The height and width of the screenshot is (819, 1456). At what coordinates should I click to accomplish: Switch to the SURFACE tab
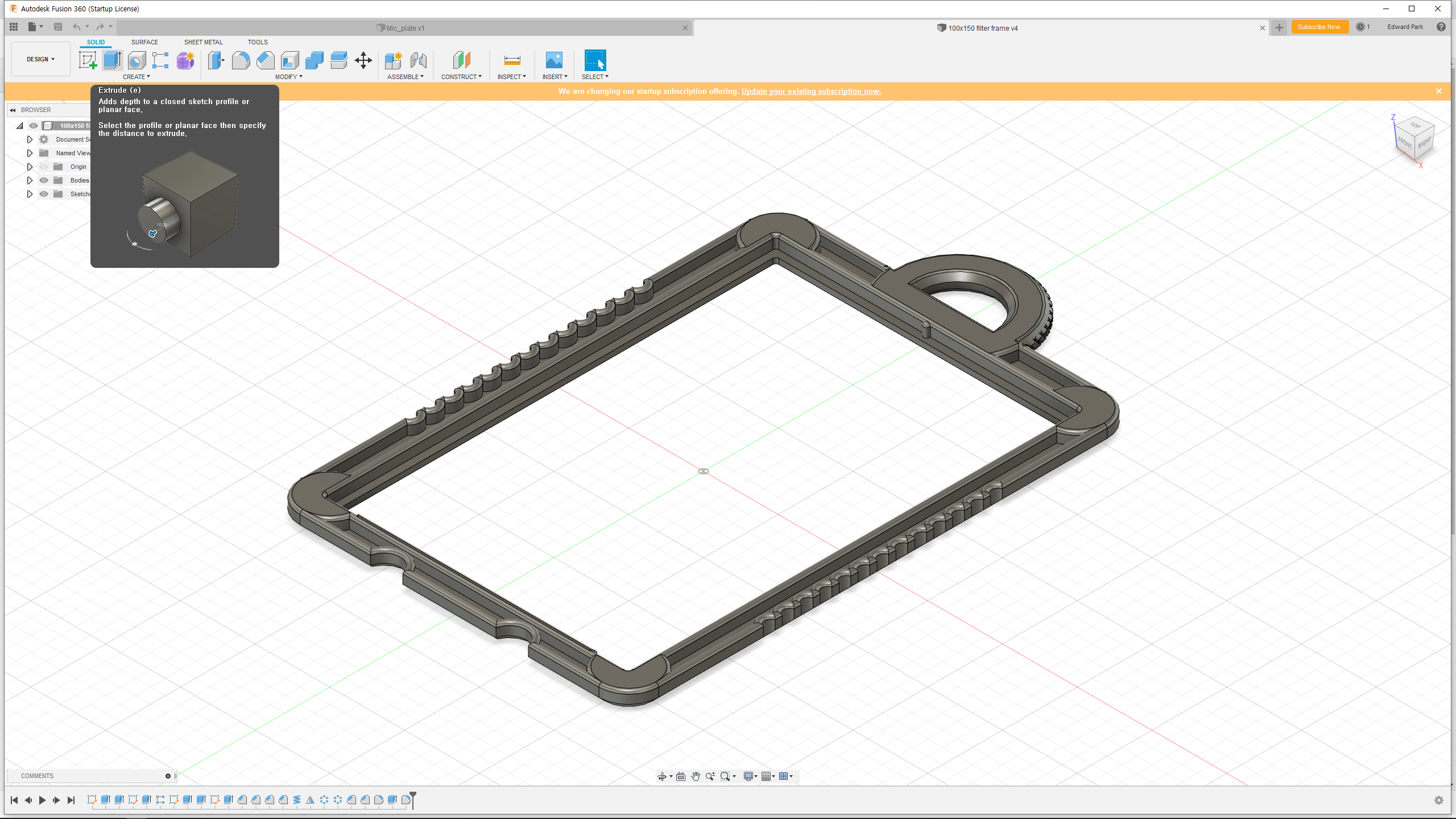[x=144, y=42]
